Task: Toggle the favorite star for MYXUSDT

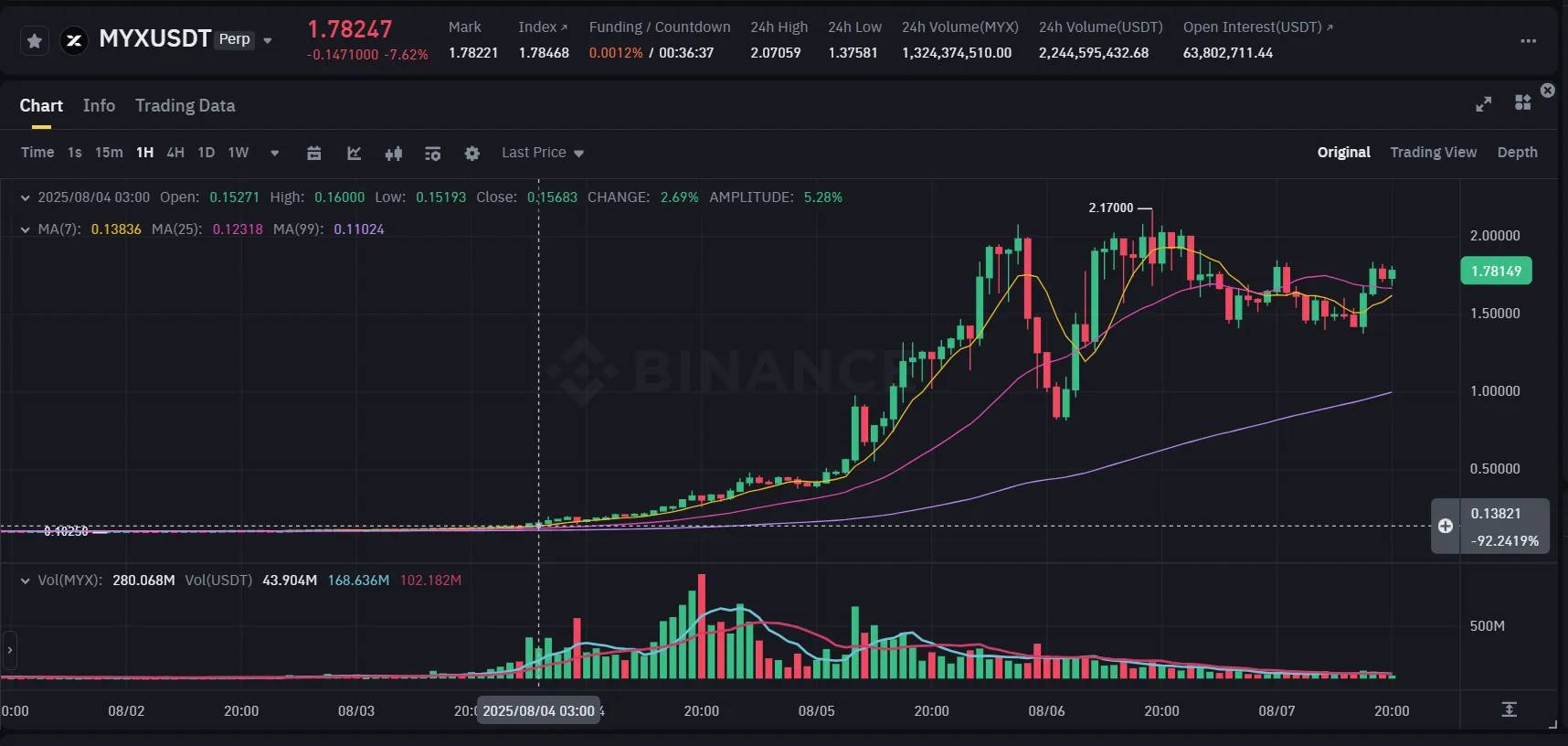Action: coord(34,40)
